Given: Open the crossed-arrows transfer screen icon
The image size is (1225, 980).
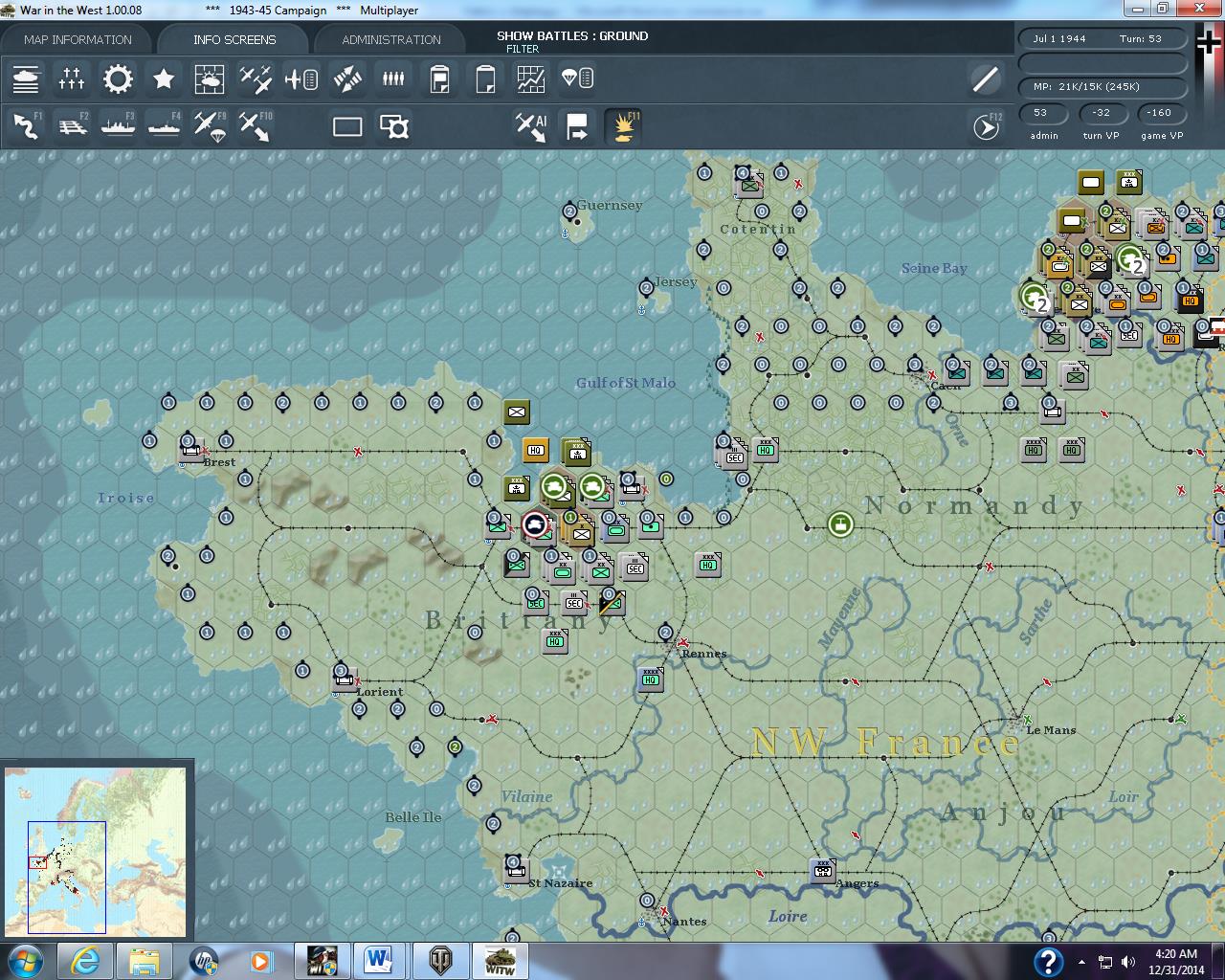Looking at the screenshot, I should click(347, 78).
